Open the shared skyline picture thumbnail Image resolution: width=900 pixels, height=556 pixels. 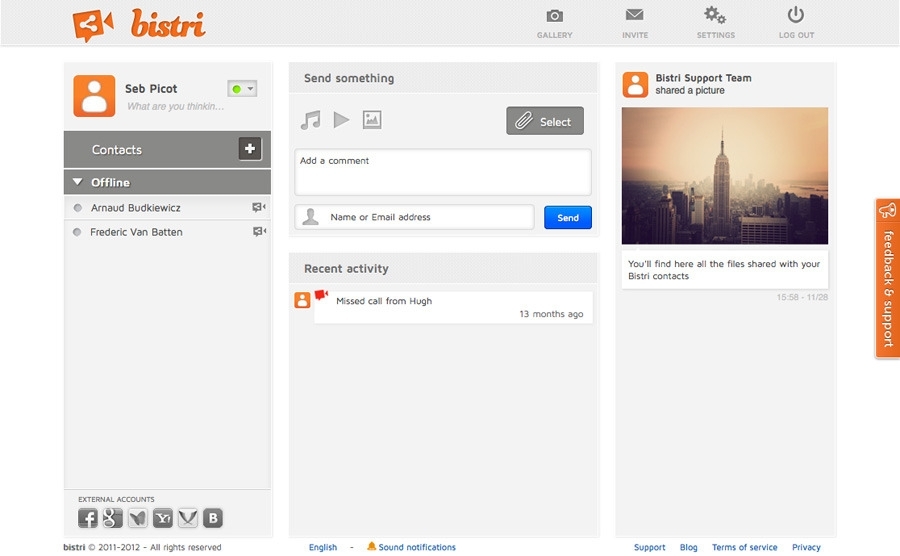tap(724, 176)
